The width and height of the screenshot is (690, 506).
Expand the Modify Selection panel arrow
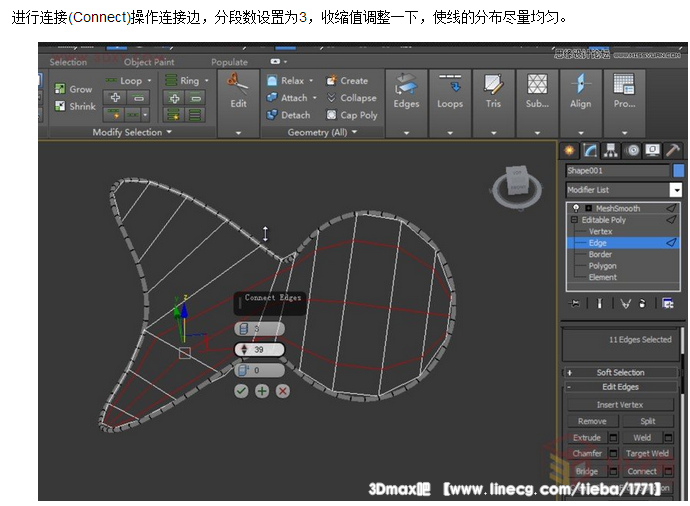tap(169, 132)
